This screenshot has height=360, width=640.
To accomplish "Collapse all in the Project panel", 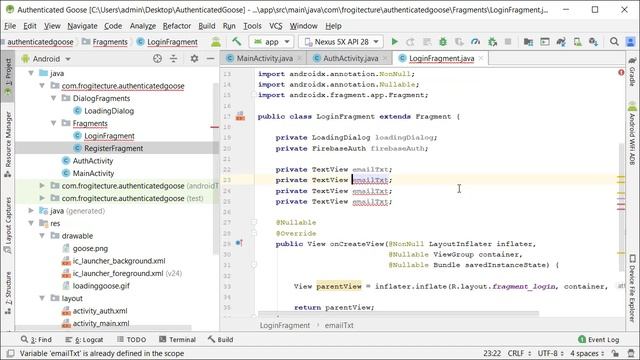I will click(173, 59).
